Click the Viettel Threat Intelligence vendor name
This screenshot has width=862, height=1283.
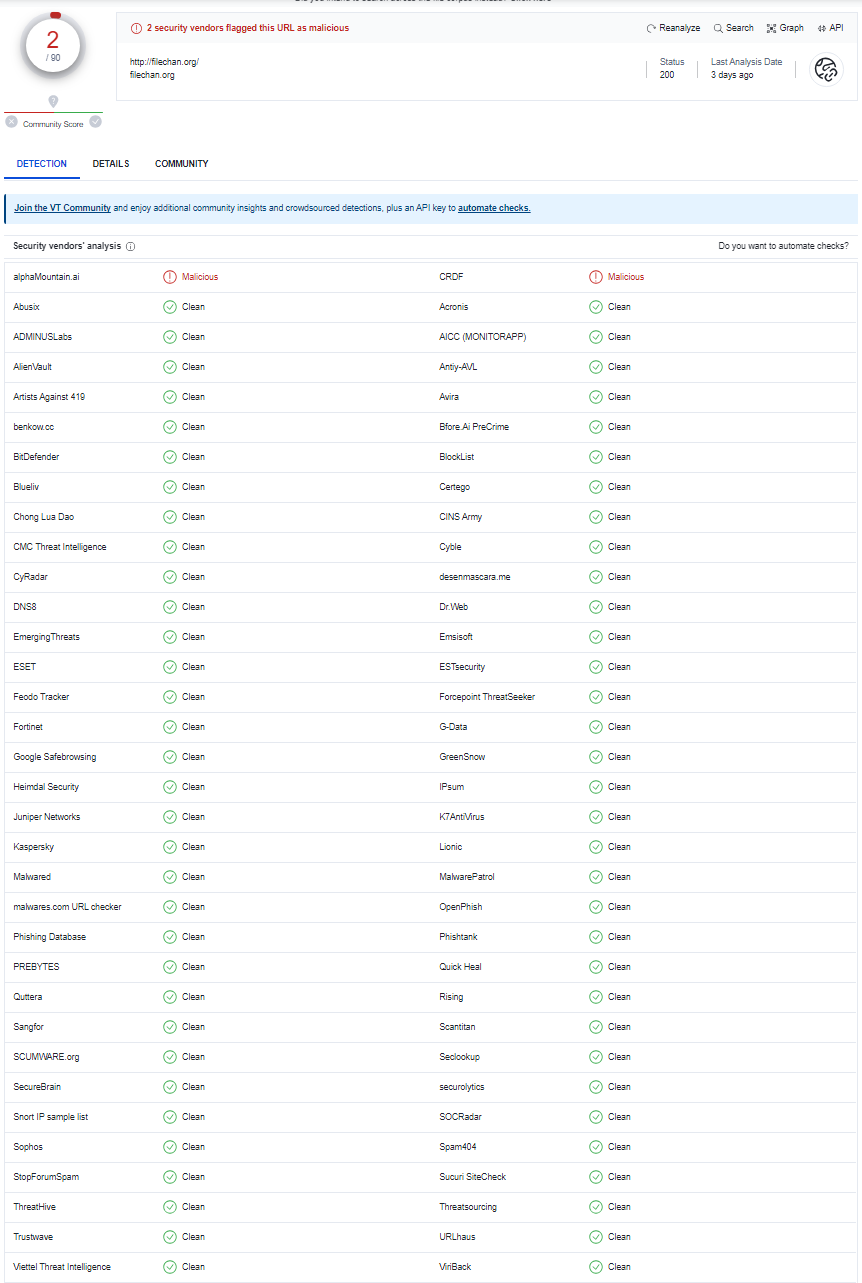point(62,1267)
